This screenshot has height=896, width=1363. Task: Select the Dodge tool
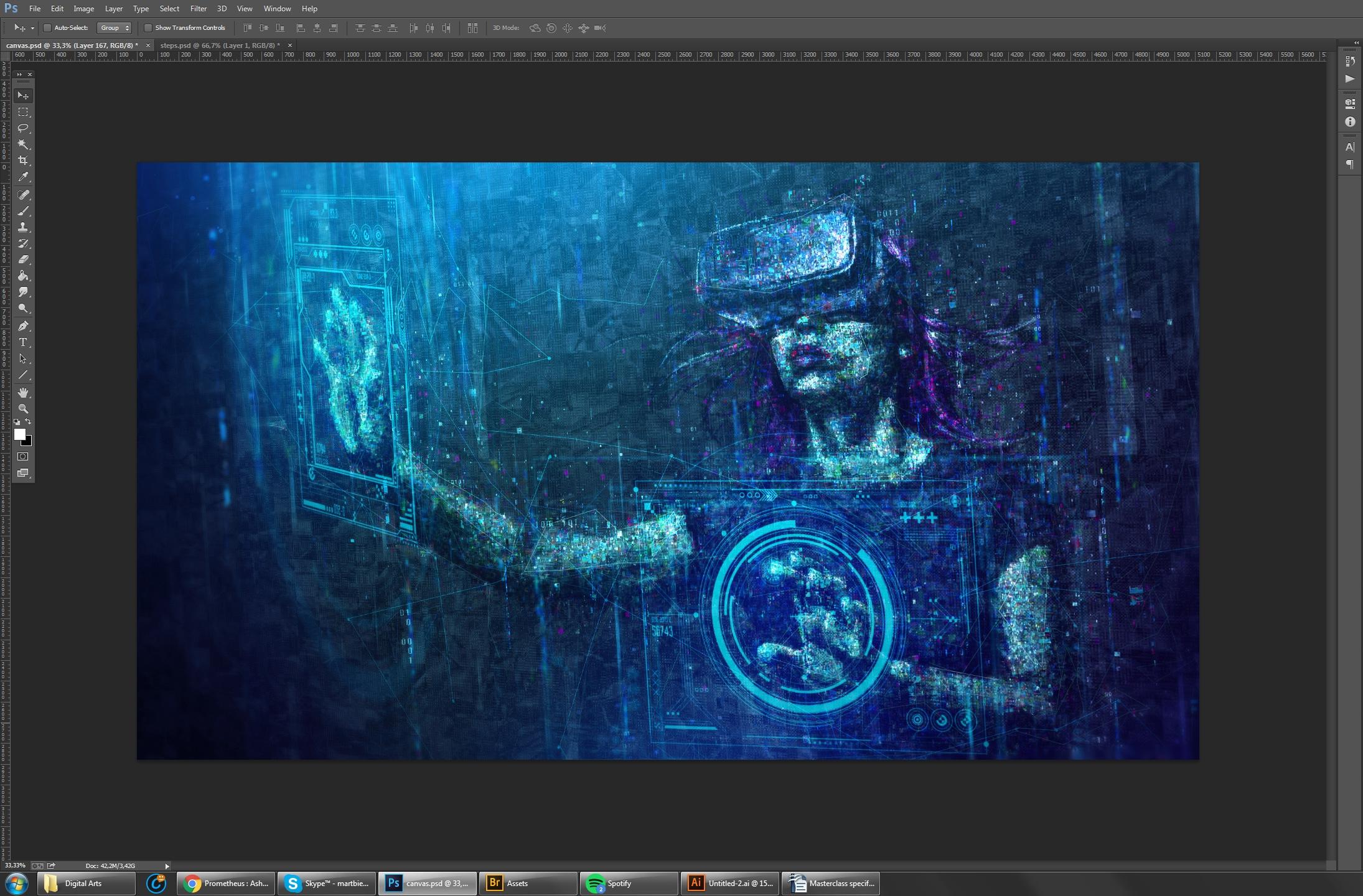click(x=23, y=308)
